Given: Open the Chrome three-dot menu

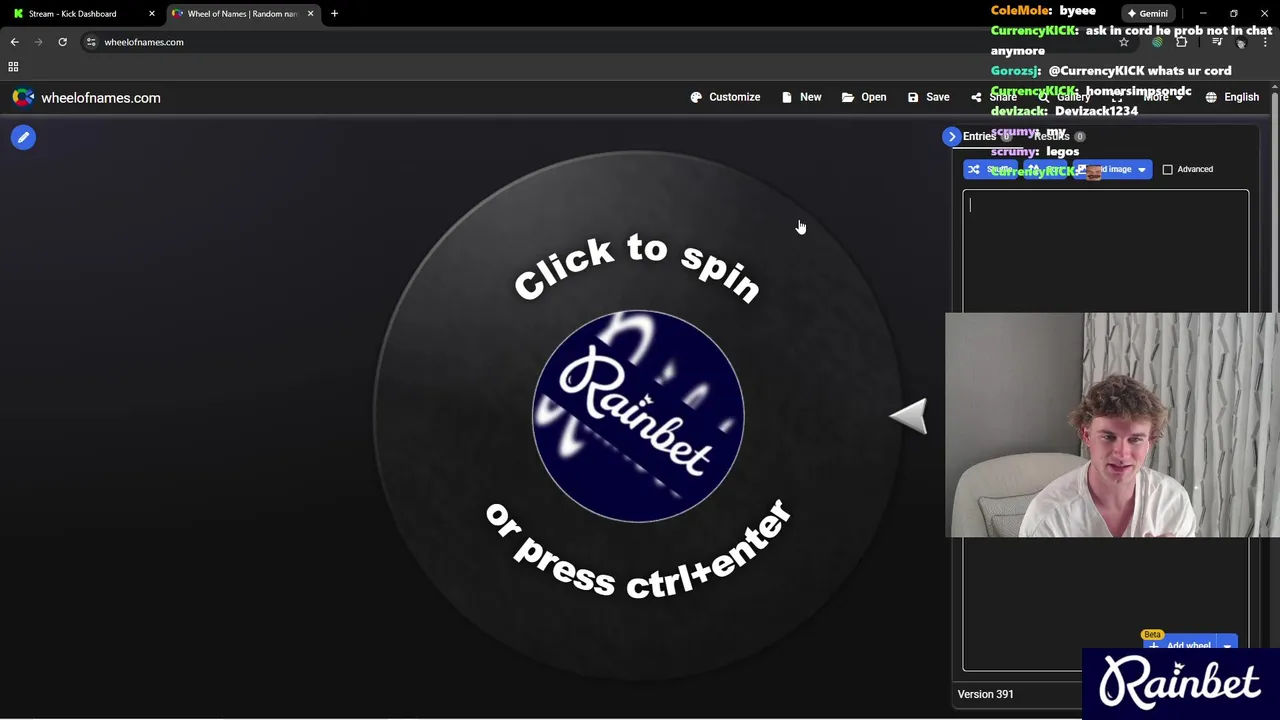Looking at the screenshot, I should [1265, 42].
